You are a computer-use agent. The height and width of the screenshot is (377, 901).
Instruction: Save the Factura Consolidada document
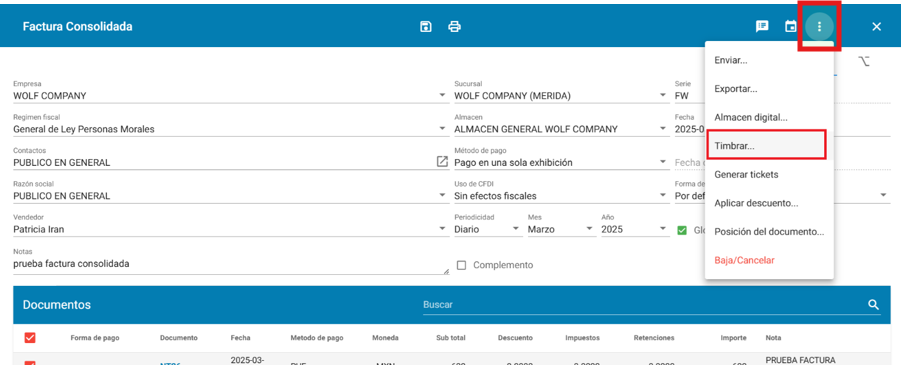(426, 26)
